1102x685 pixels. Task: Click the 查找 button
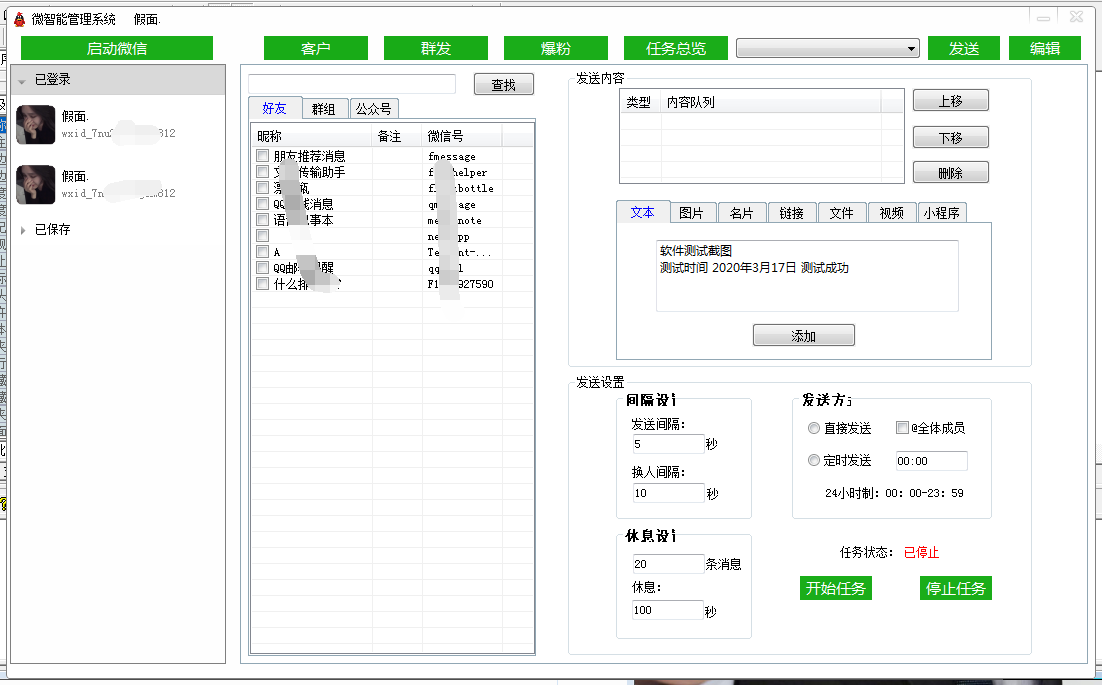tap(503, 84)
